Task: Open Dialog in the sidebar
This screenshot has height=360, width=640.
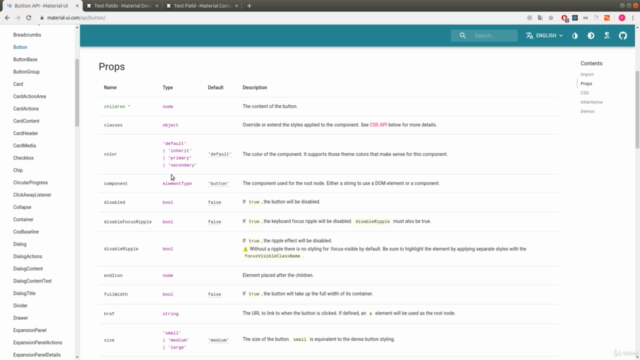Action: (x=20, y=244)
